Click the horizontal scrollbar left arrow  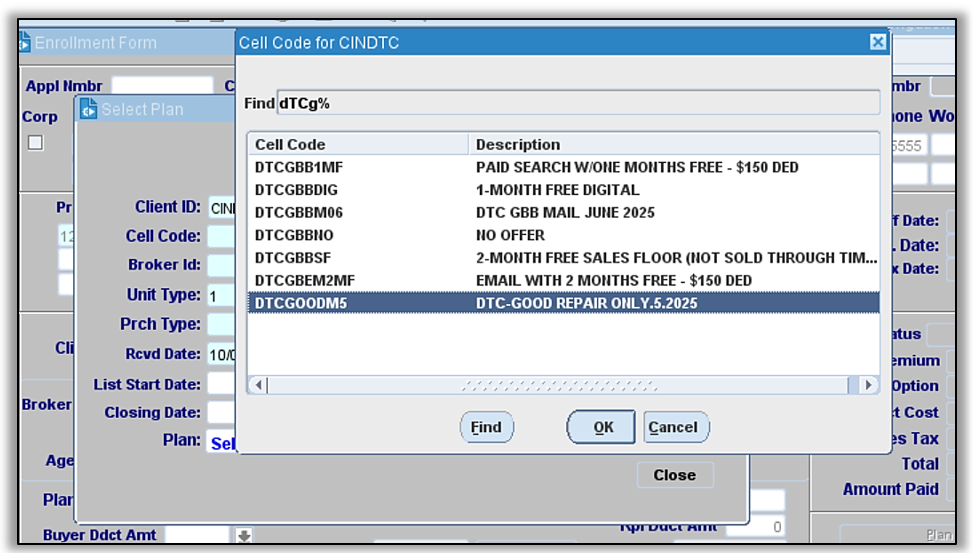pyautogui.click(x=258, y=385)
